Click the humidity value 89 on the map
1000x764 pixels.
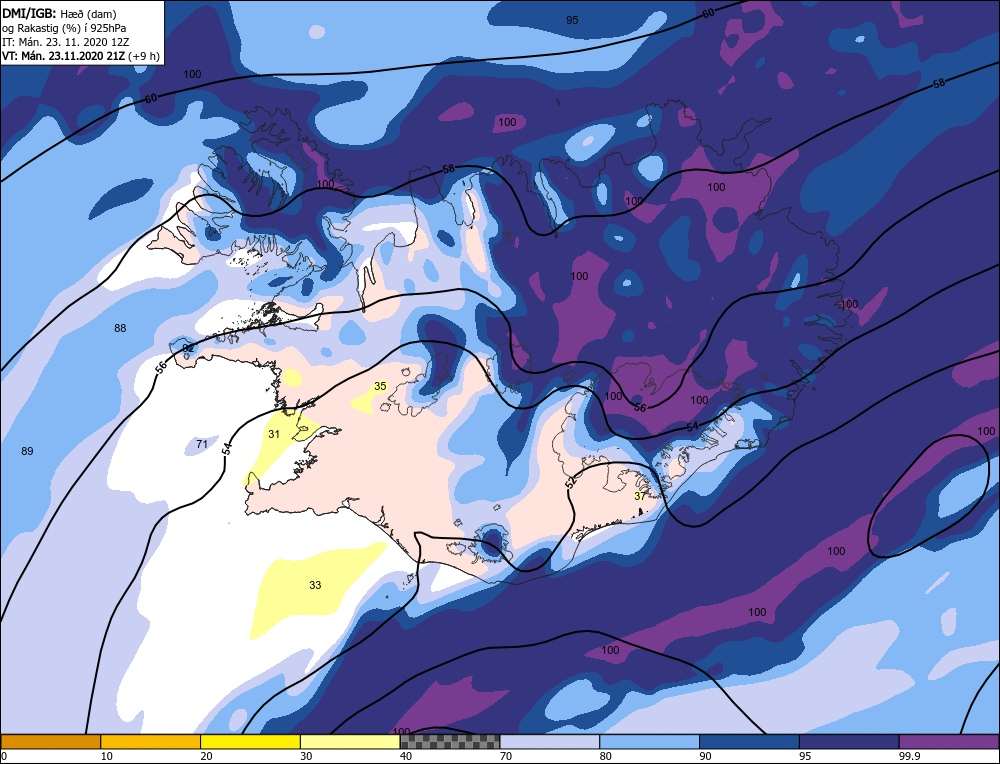(27, 452)
